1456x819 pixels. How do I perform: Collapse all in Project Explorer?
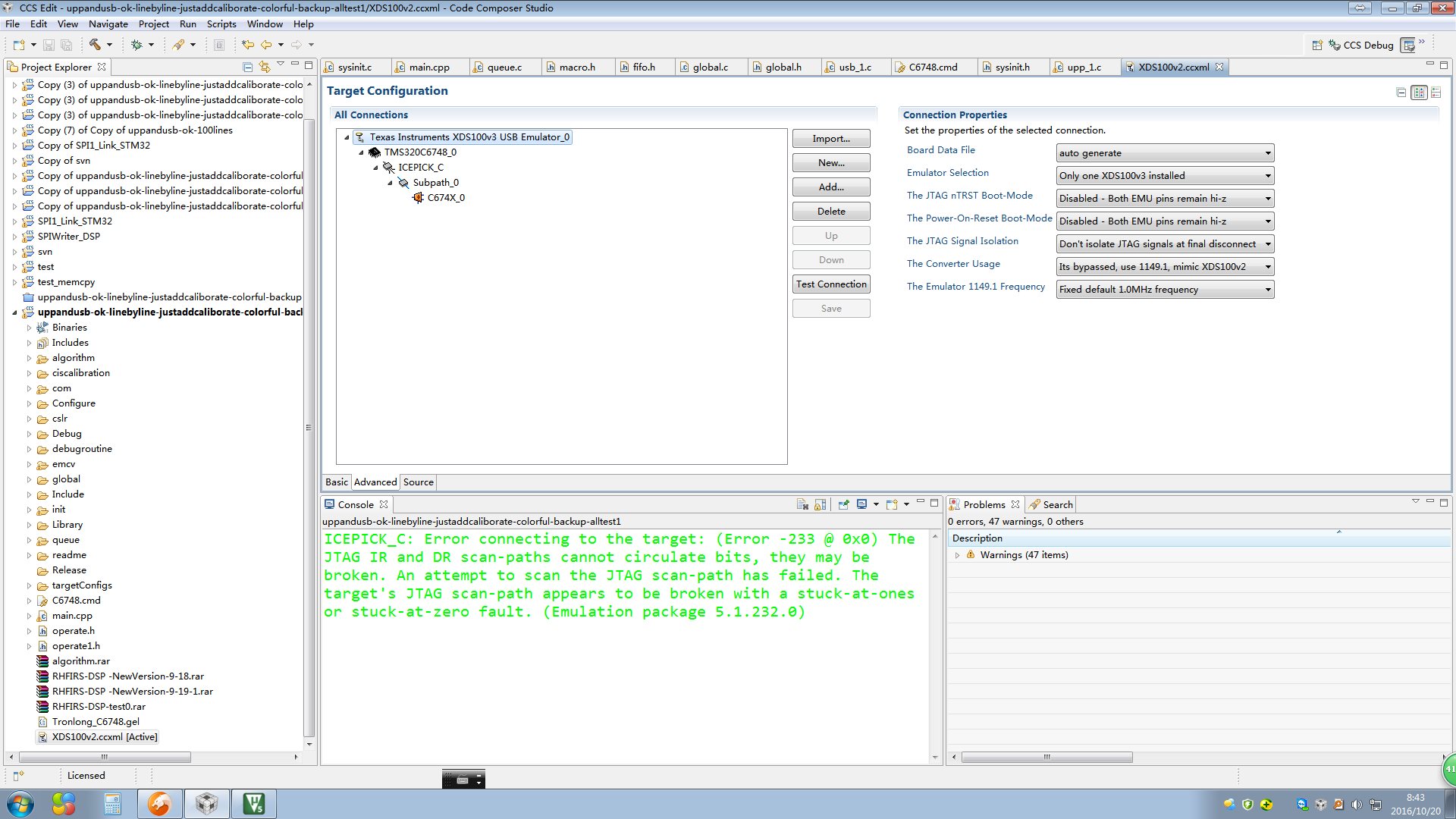(x=247, y=67)
